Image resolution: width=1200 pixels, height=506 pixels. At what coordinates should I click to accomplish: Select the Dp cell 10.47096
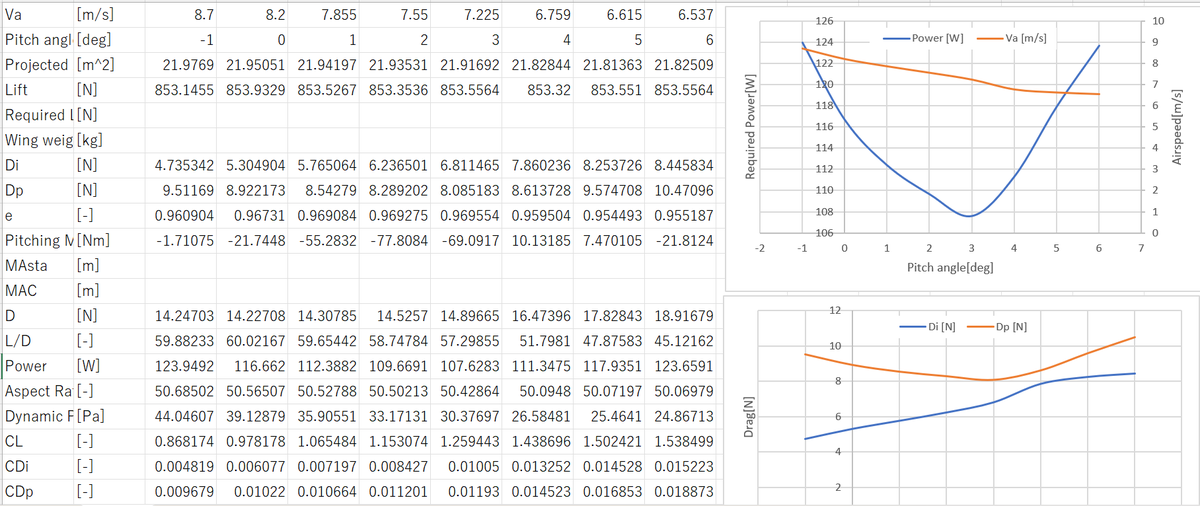pos(682,190)
